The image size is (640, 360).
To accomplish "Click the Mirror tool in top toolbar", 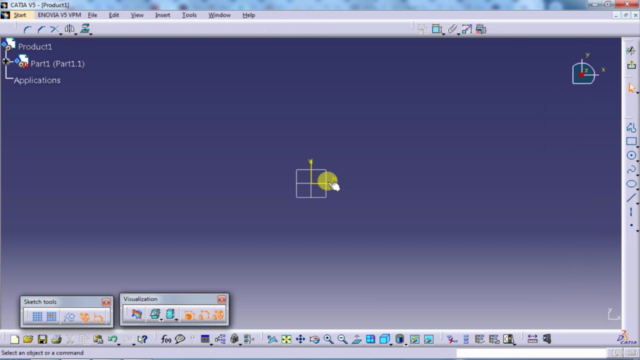I will [x=69, y=29].
